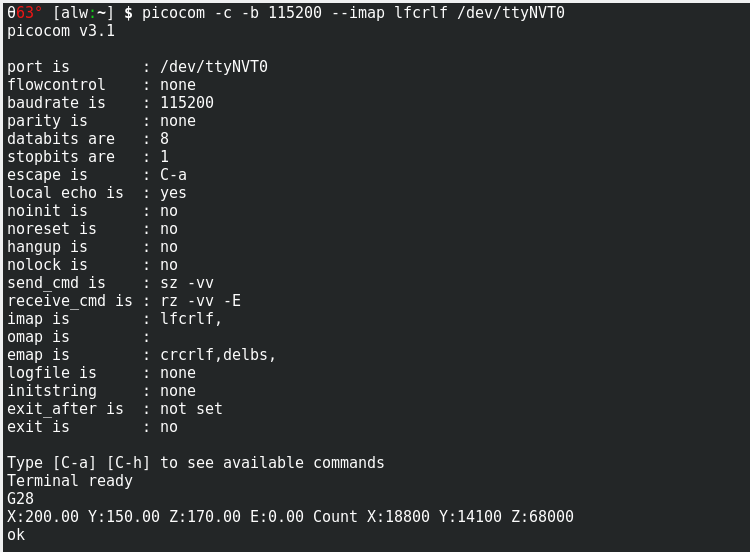This screenshot has height=552, width=750.
Task: Click the picocom v3.1 version line
Action: click(x=61, y=31)
